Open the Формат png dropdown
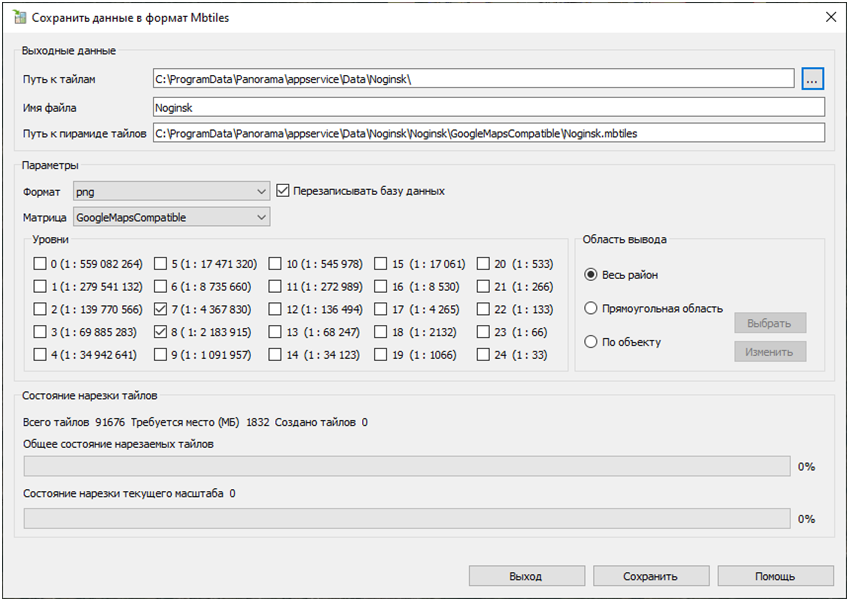This screenshot has height=601, width=849. coord(171,191)
